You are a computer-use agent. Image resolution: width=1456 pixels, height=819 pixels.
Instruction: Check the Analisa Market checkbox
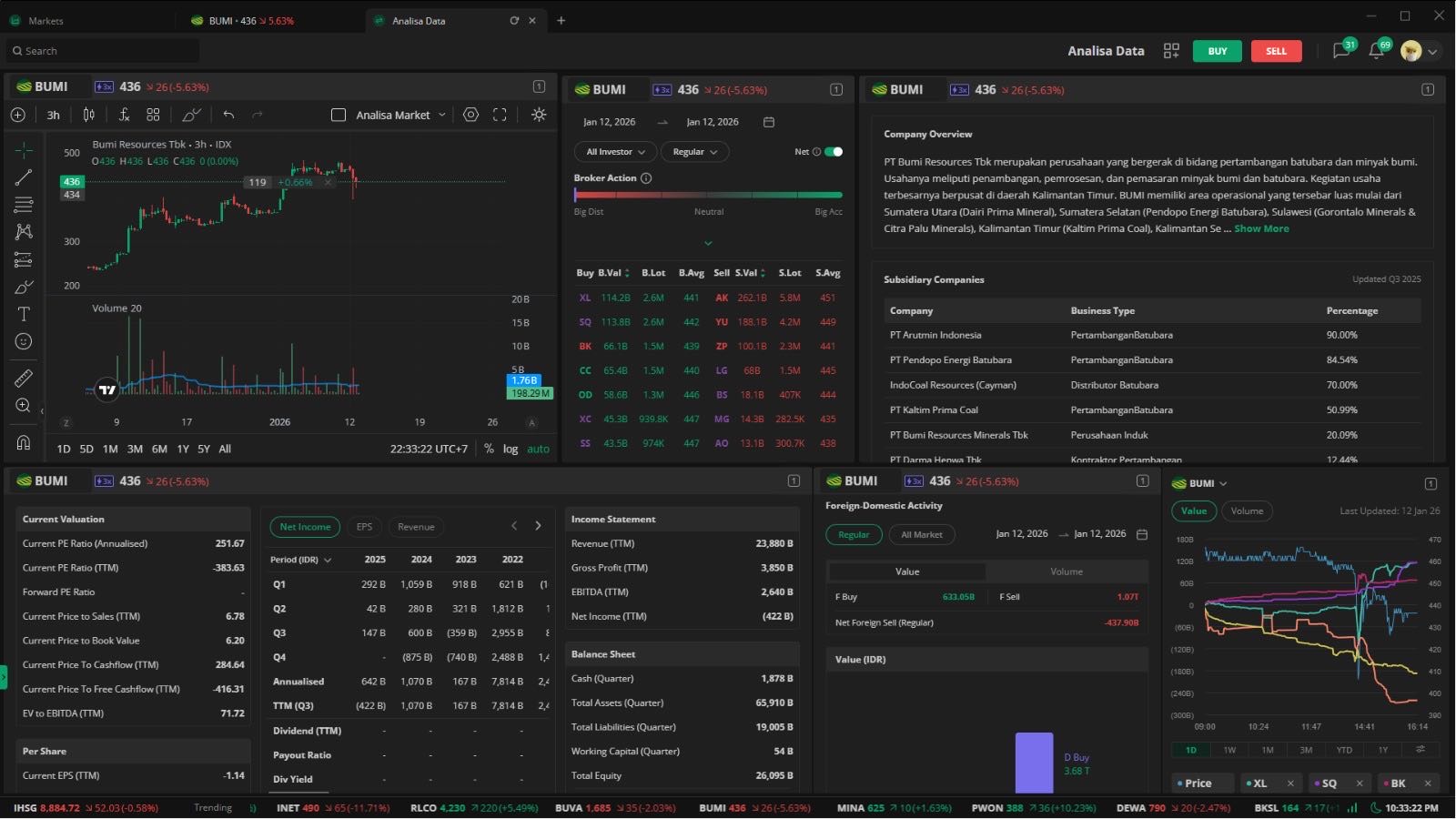pos(339,115)
